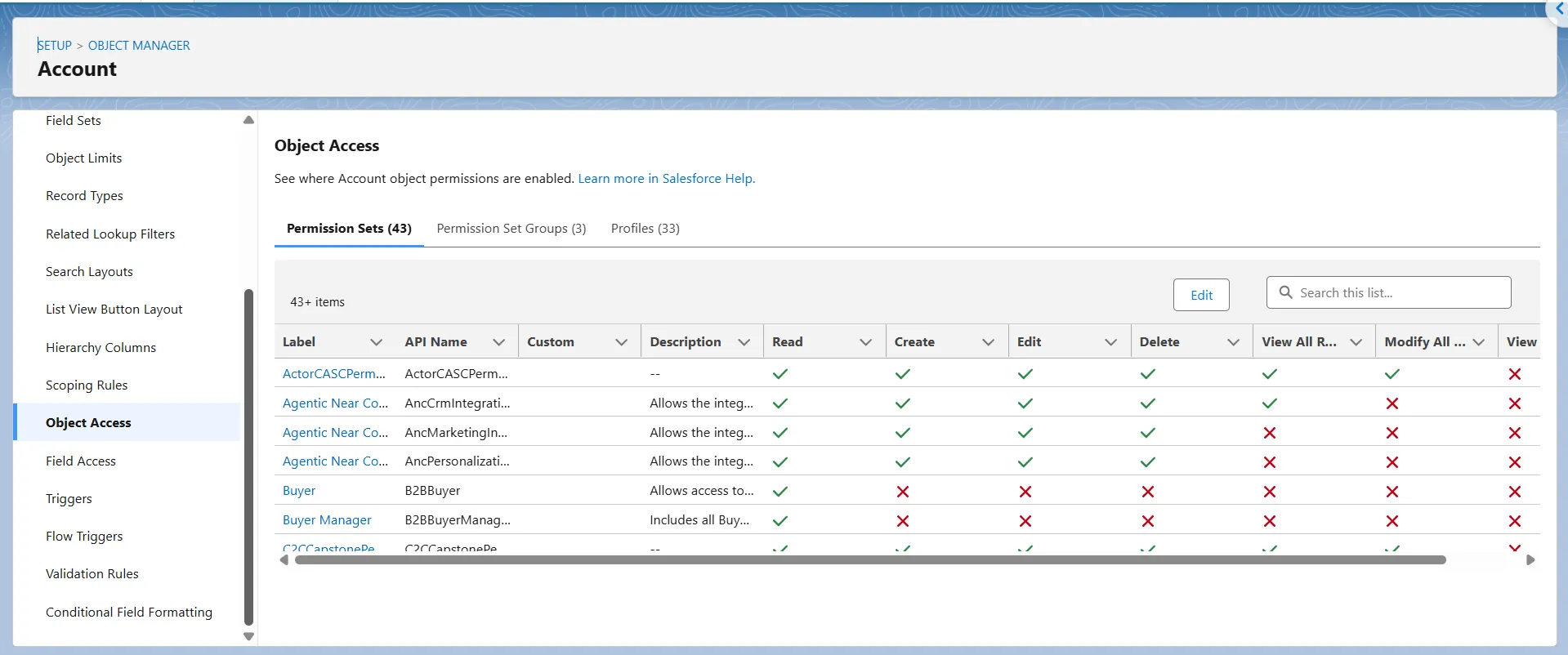Click the Delete X mark in Buyer Manager row

click(x=1148, y=521)
